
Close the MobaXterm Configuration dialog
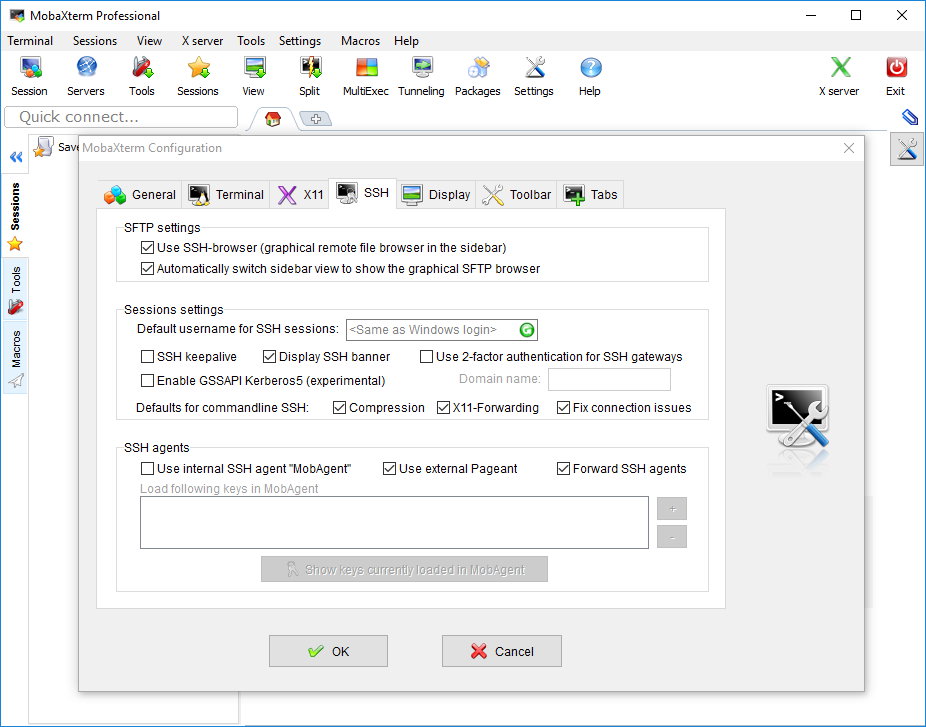pos(849,148)
